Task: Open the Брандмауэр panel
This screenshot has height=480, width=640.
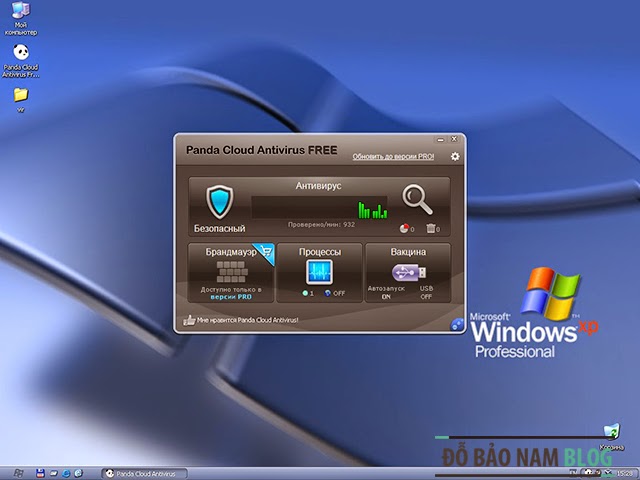Action: [x=231, y=273]
